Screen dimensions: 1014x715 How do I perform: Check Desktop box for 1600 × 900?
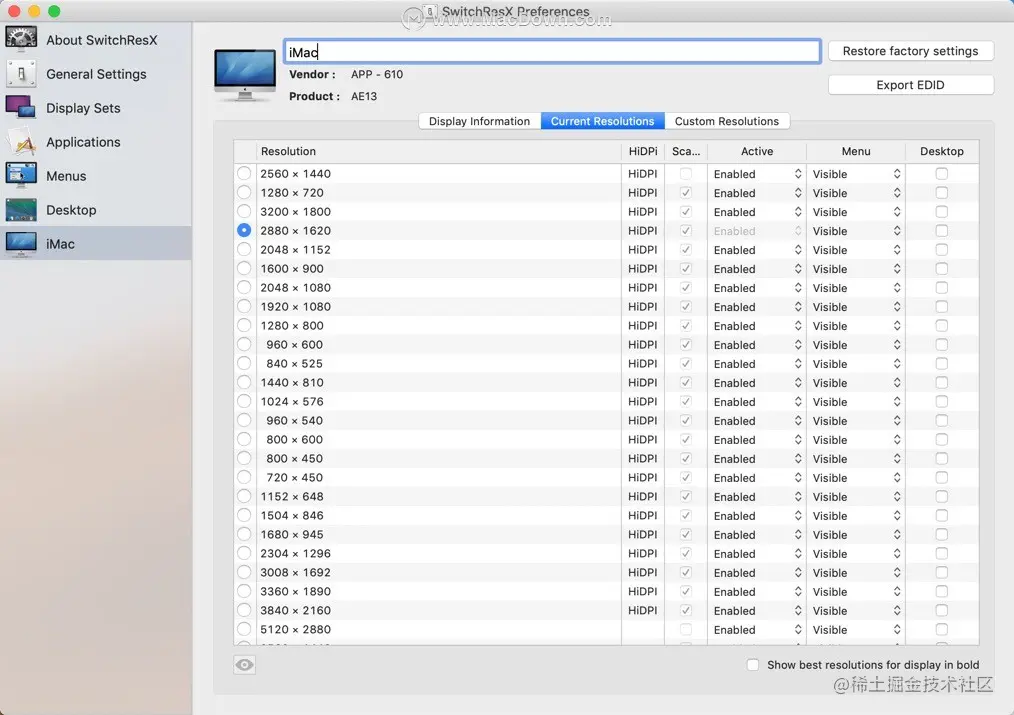[942, 268]
